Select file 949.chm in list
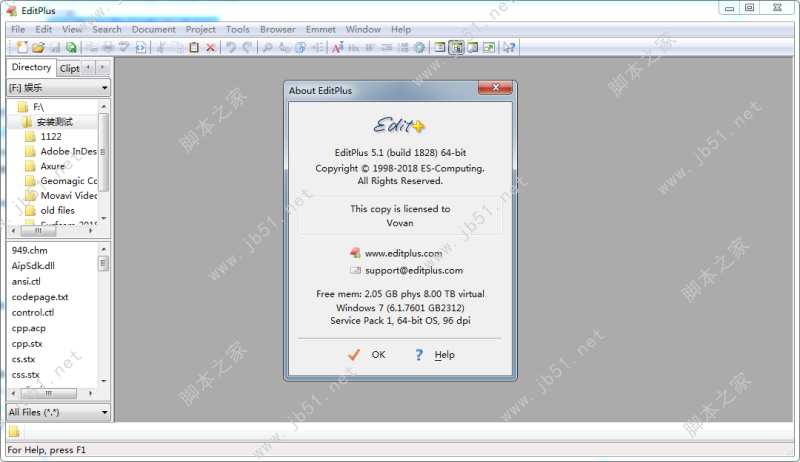 point(30,250)
